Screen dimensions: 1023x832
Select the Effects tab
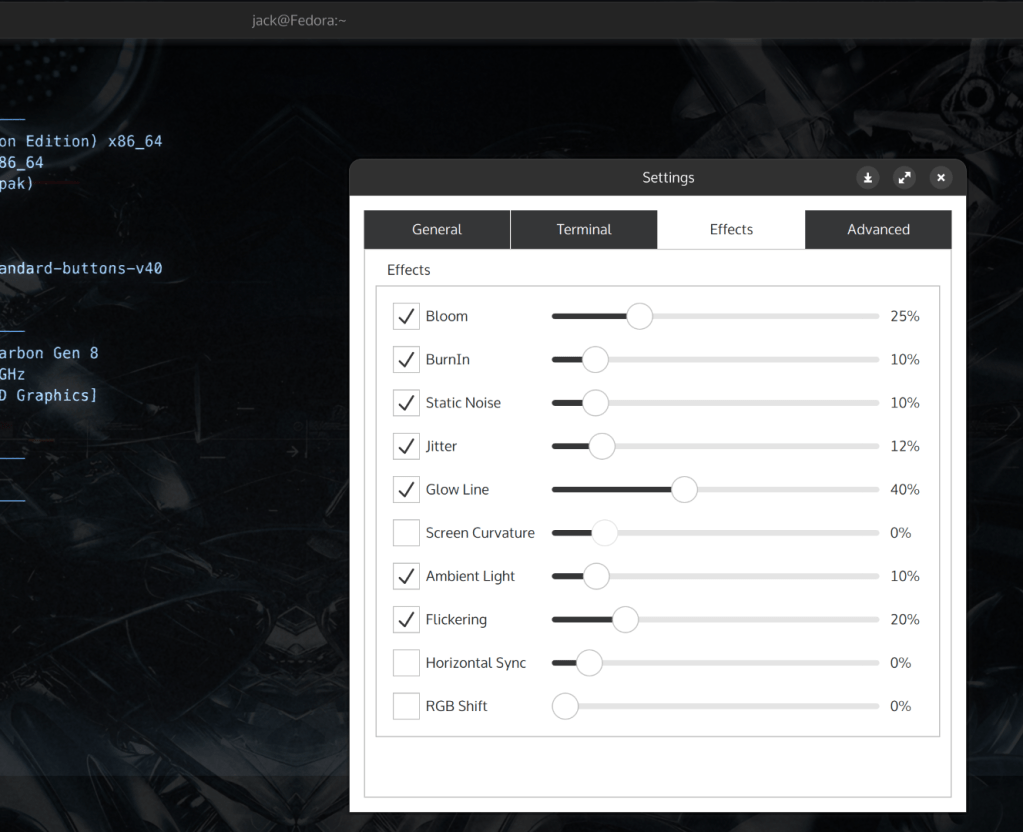tap(731, 229)
